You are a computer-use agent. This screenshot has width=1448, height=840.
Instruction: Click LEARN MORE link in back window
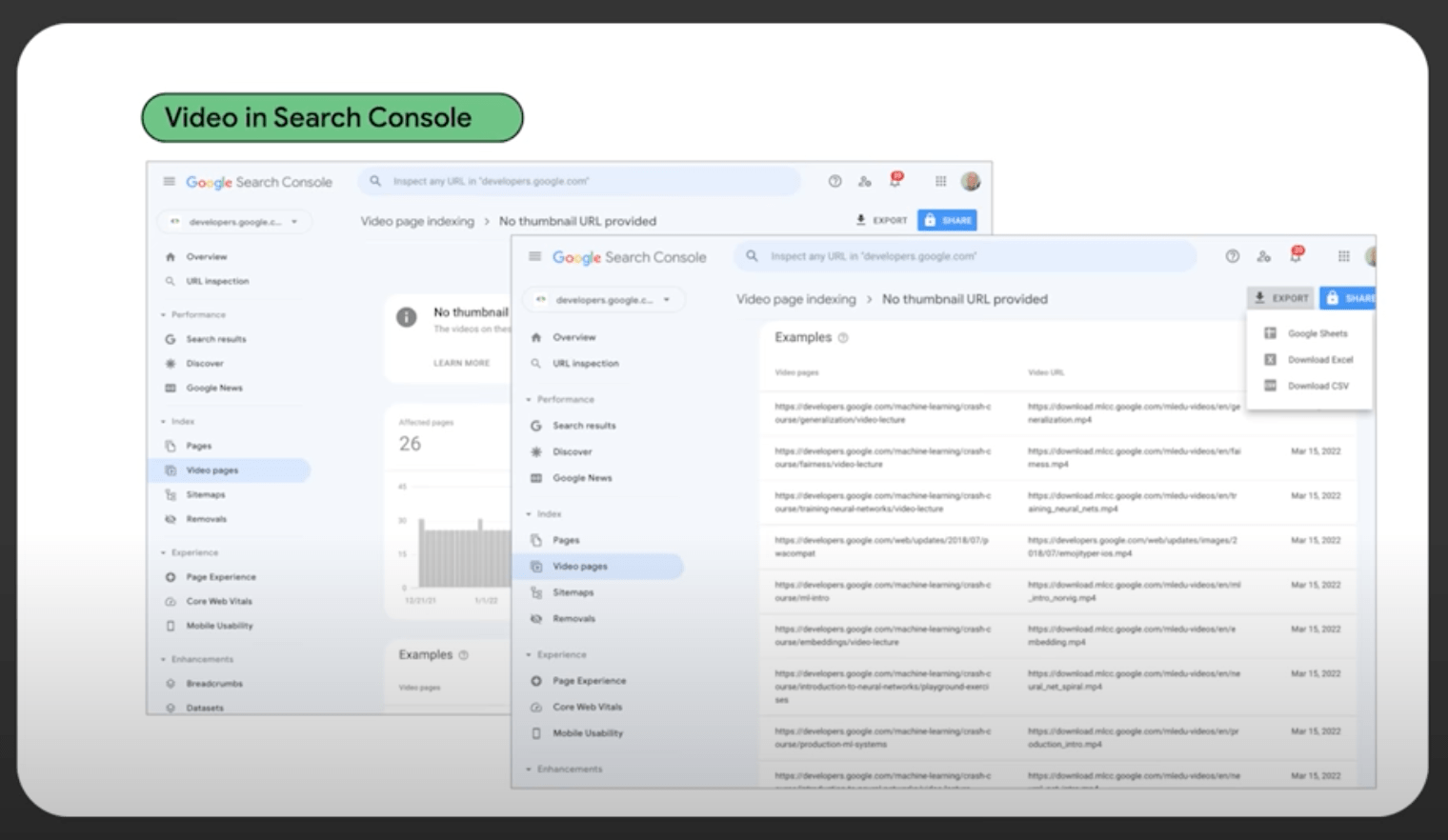pyautogui.click(x=461, y=363)
